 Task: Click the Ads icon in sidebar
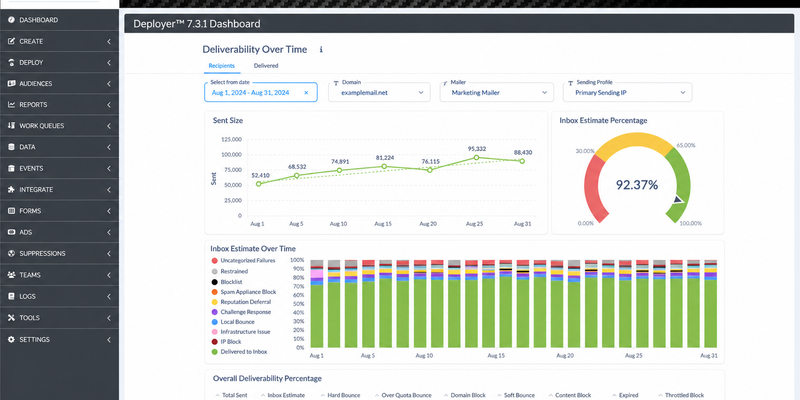pos(11,232)
